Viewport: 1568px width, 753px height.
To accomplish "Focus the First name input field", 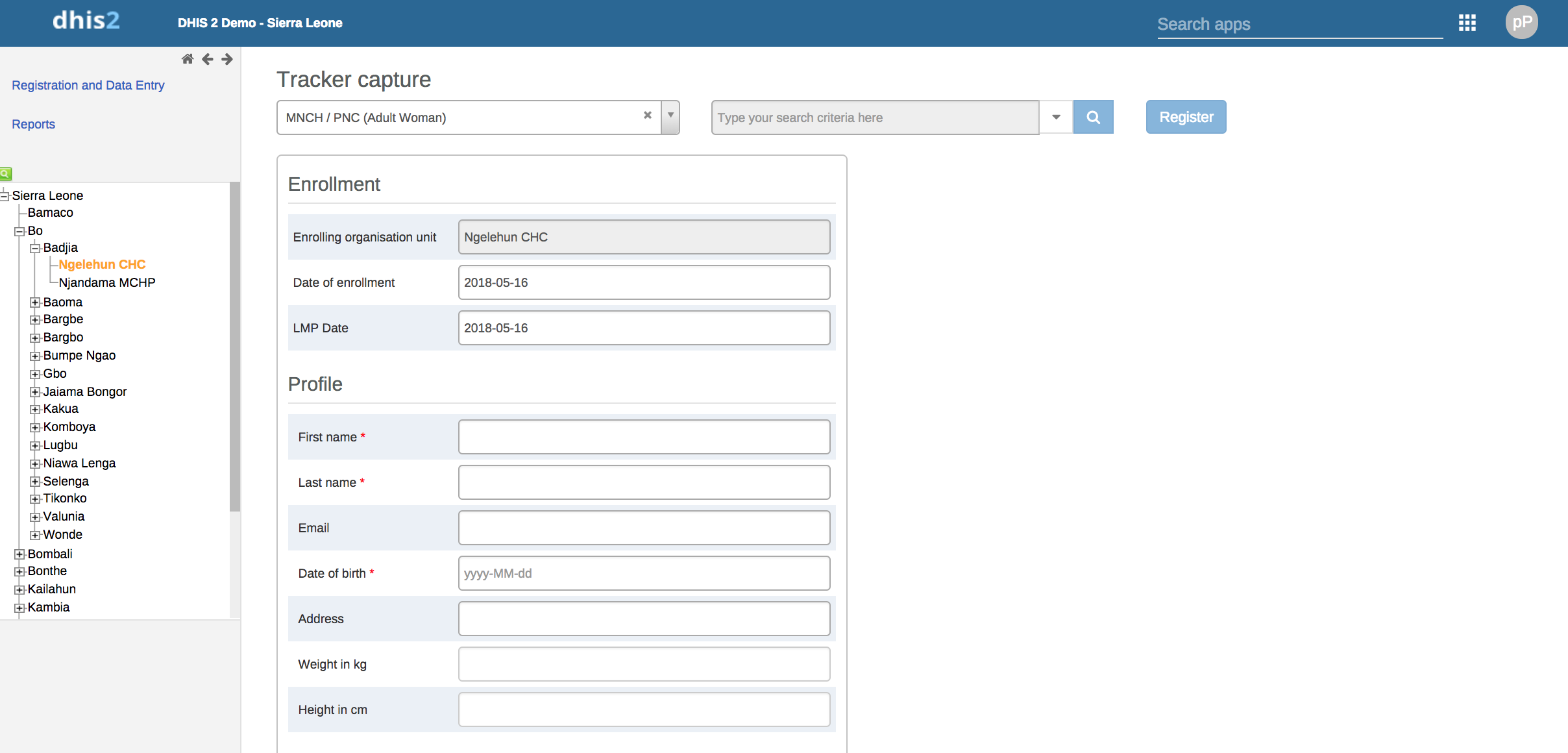I will [x=644, y=437].
